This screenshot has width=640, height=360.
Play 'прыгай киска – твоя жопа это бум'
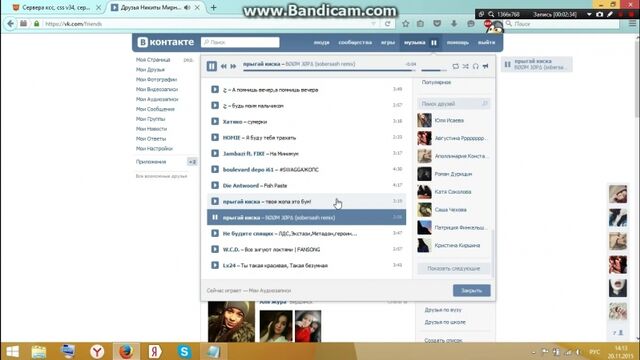(x=215, y=201)
